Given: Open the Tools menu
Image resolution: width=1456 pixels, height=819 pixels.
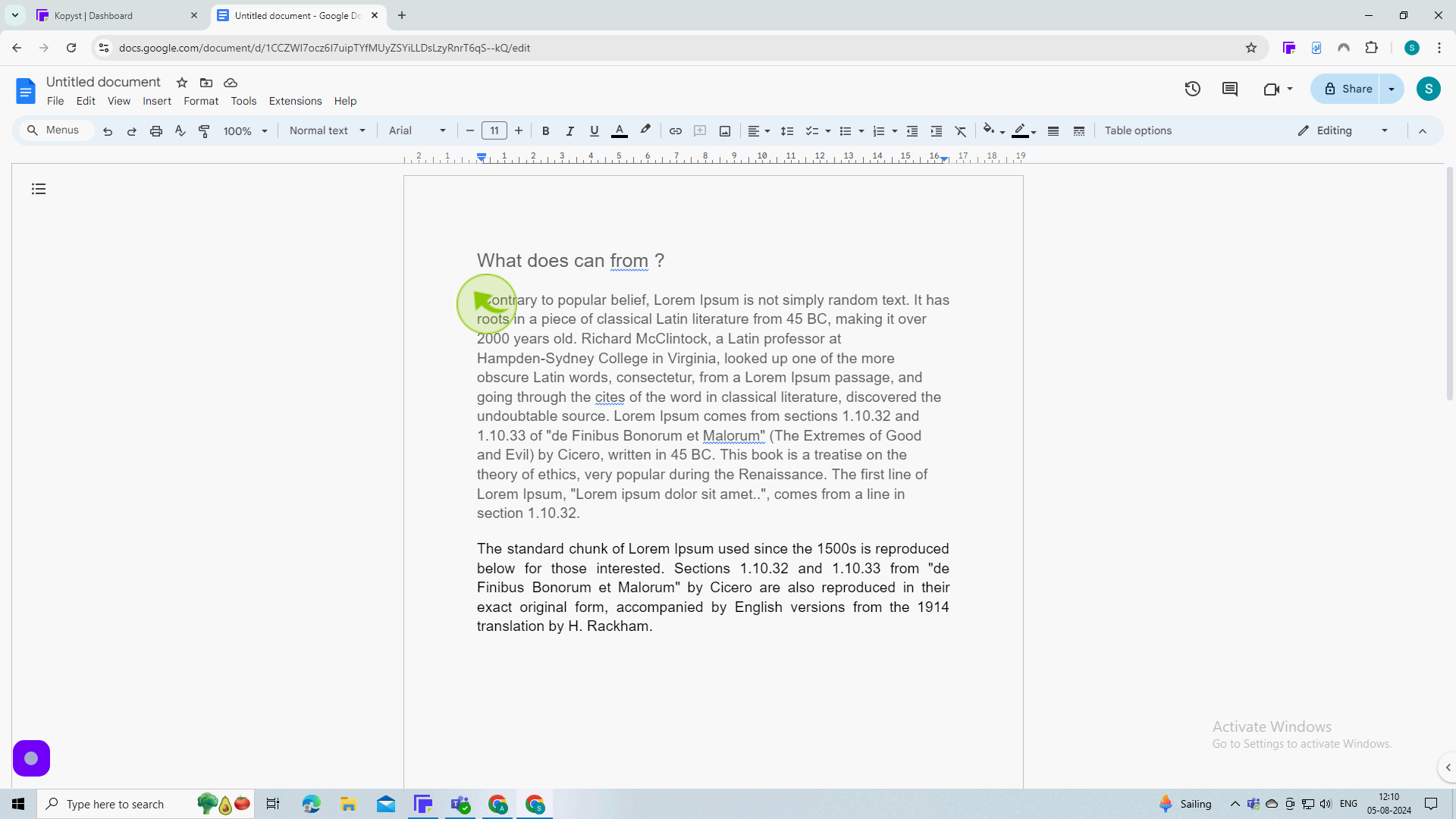Looking at the screenshot, I should pos(243,100).
